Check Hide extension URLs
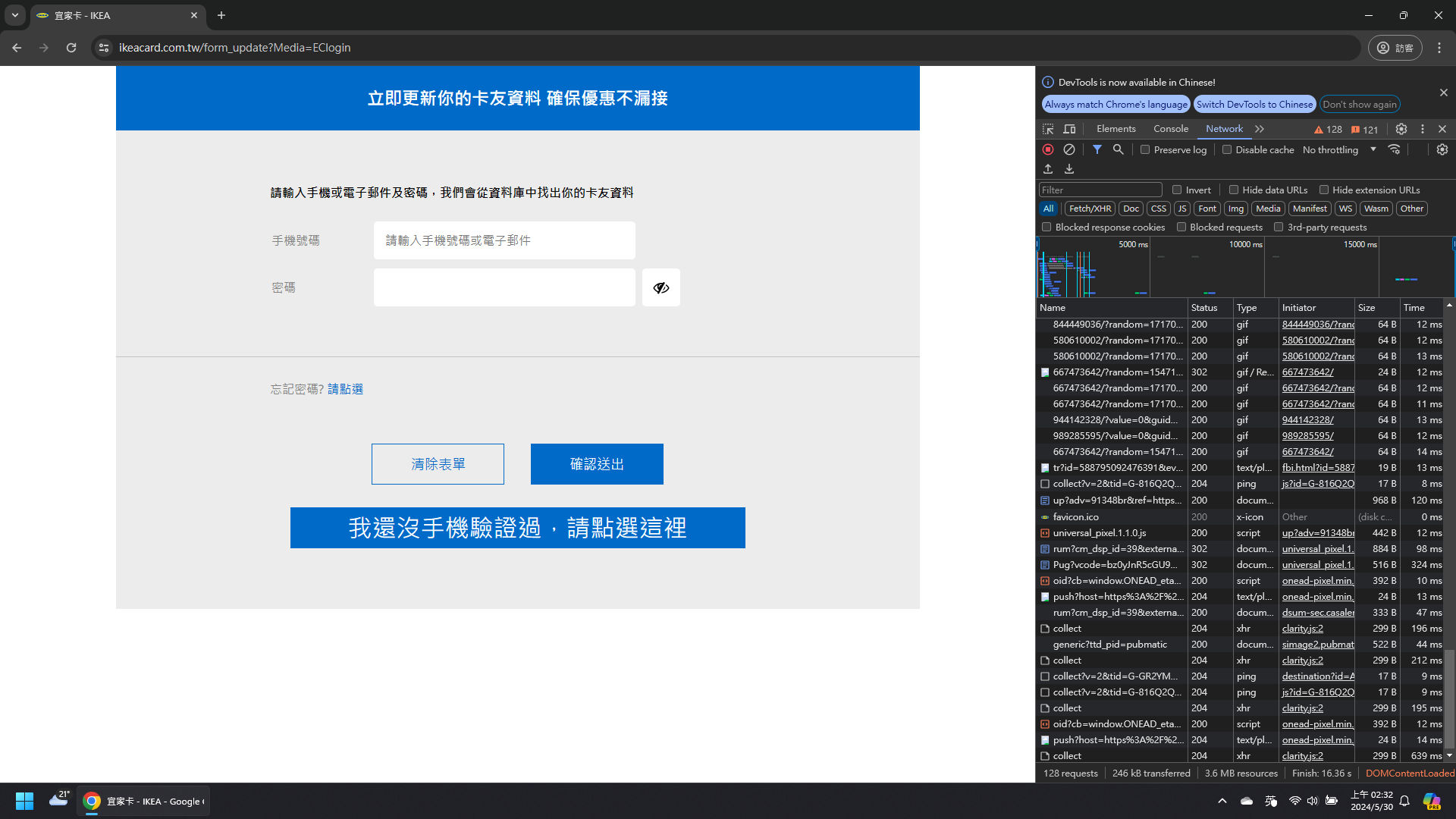The width and height of the screenshot is (1456, 819). [x=1324, y=190]
